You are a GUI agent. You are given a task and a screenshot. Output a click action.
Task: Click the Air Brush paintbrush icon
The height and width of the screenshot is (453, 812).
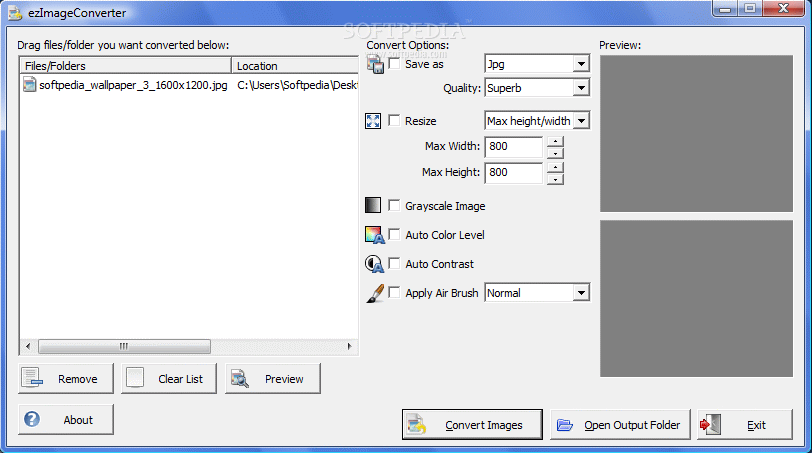[x=375, y=293]
